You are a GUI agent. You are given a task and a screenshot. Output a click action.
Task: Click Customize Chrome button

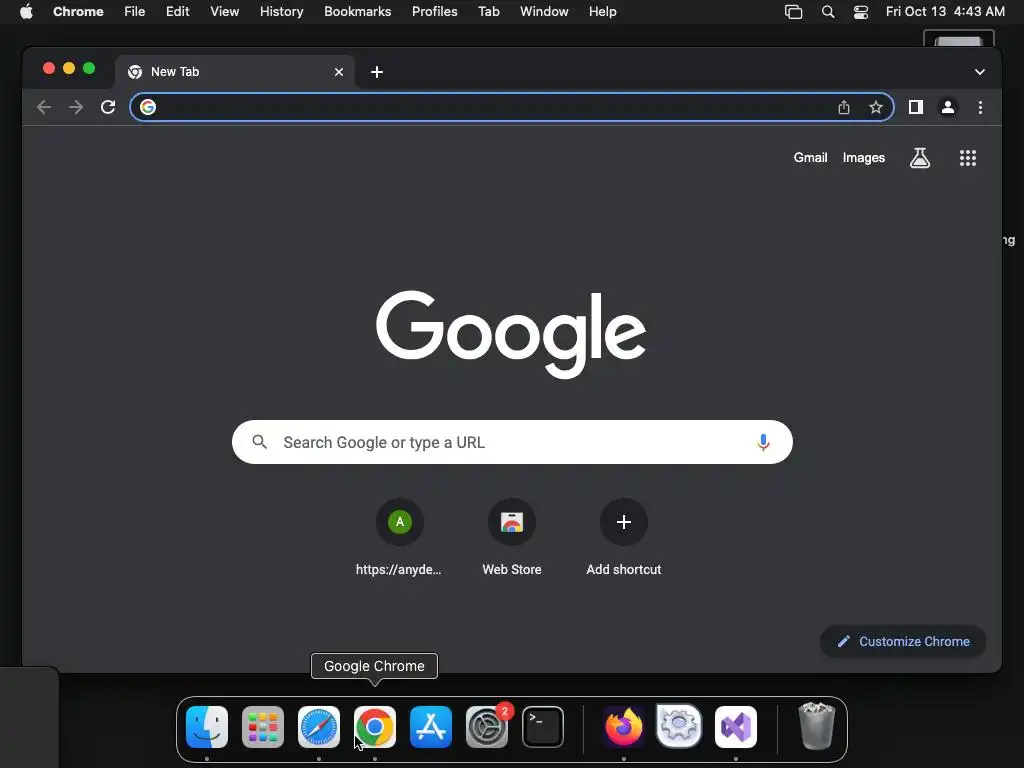tap(903, 641)
